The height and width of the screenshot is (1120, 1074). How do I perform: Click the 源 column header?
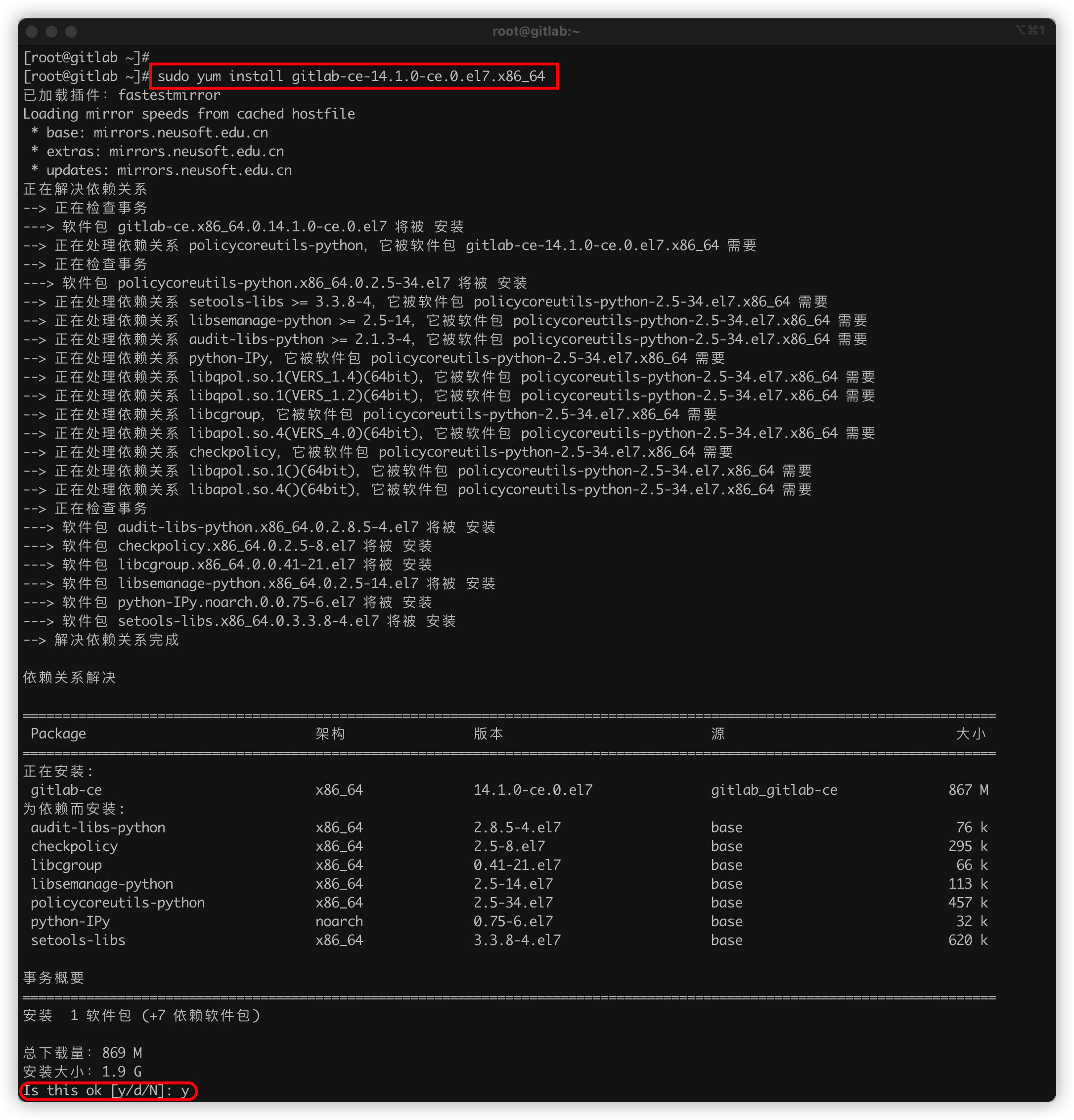pos(718,733)
